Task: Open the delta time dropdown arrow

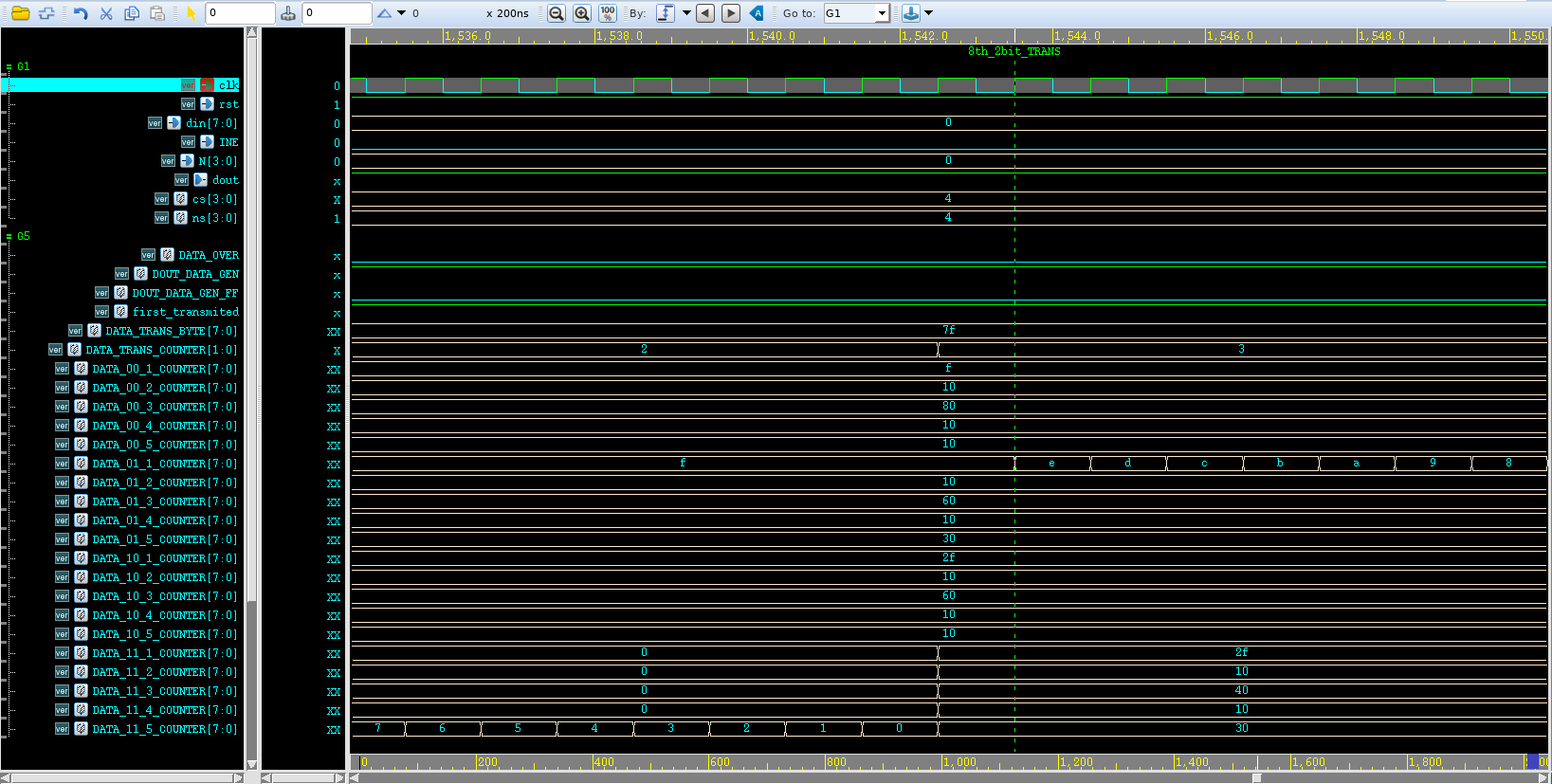Action: click(401, 13)
